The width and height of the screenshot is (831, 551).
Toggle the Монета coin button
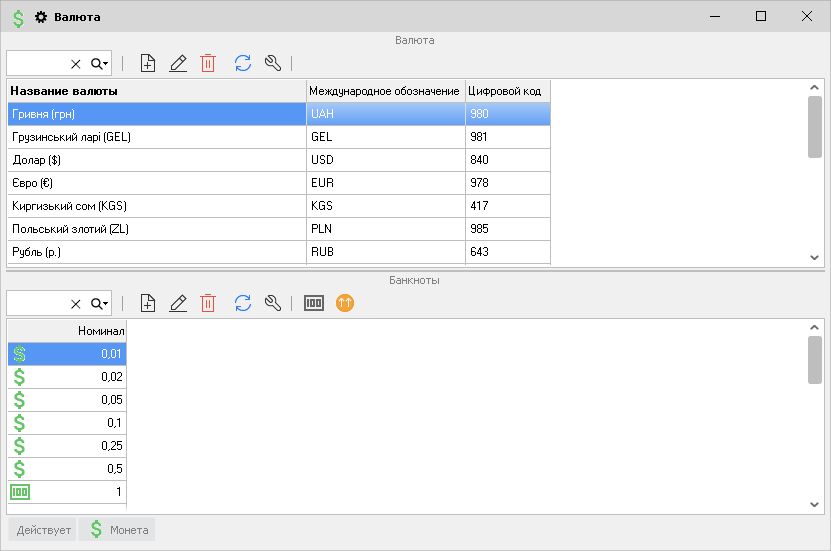click(118, 530)
